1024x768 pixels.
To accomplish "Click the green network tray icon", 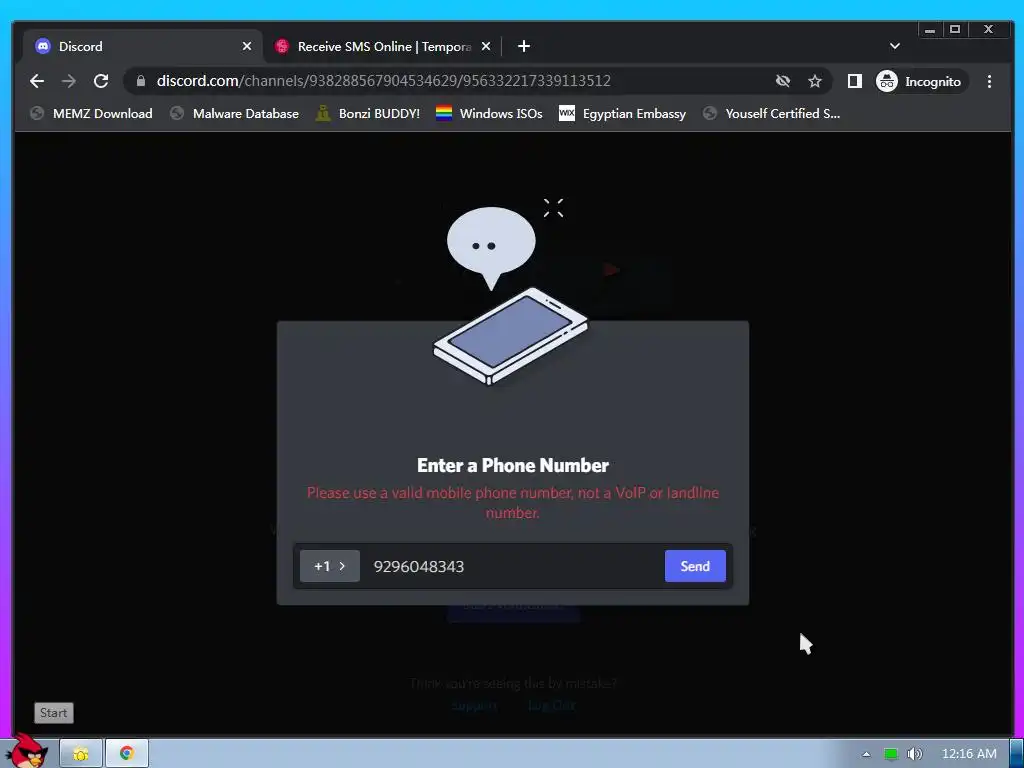I will click(890, 754).
